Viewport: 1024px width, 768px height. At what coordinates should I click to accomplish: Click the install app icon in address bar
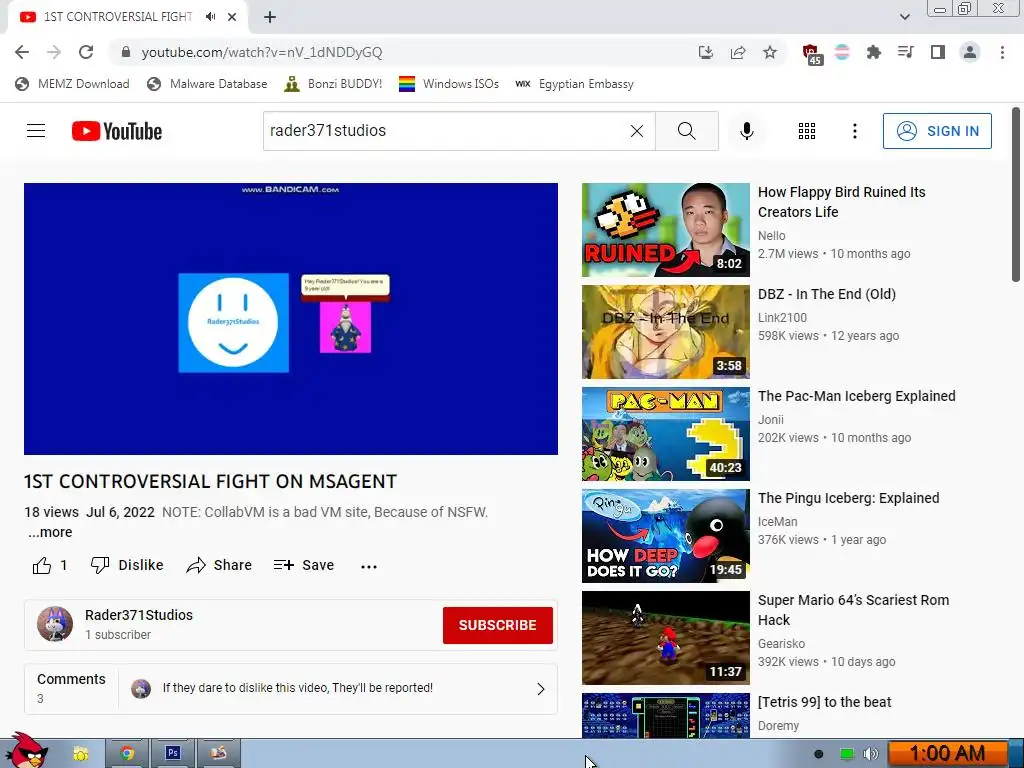pos(705,52)
